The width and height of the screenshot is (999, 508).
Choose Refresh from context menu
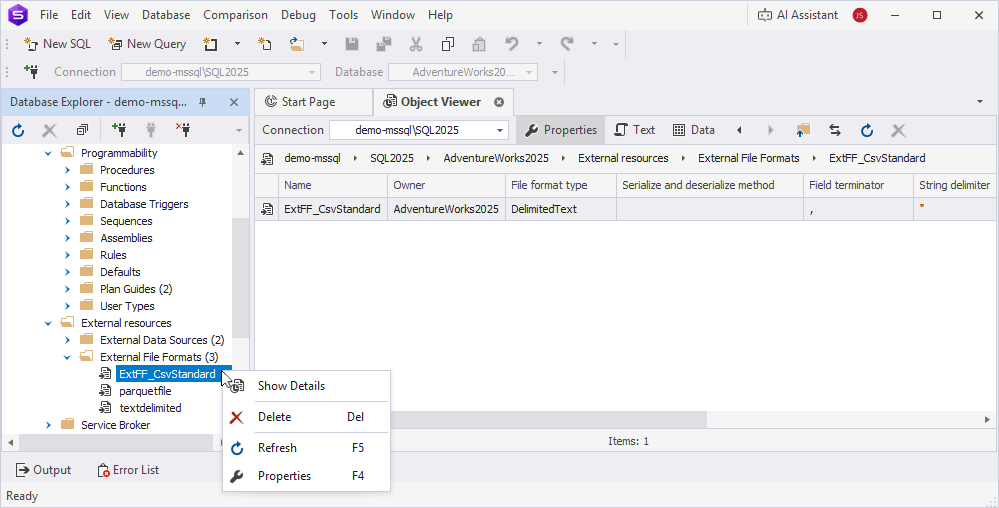coord(306,447)
